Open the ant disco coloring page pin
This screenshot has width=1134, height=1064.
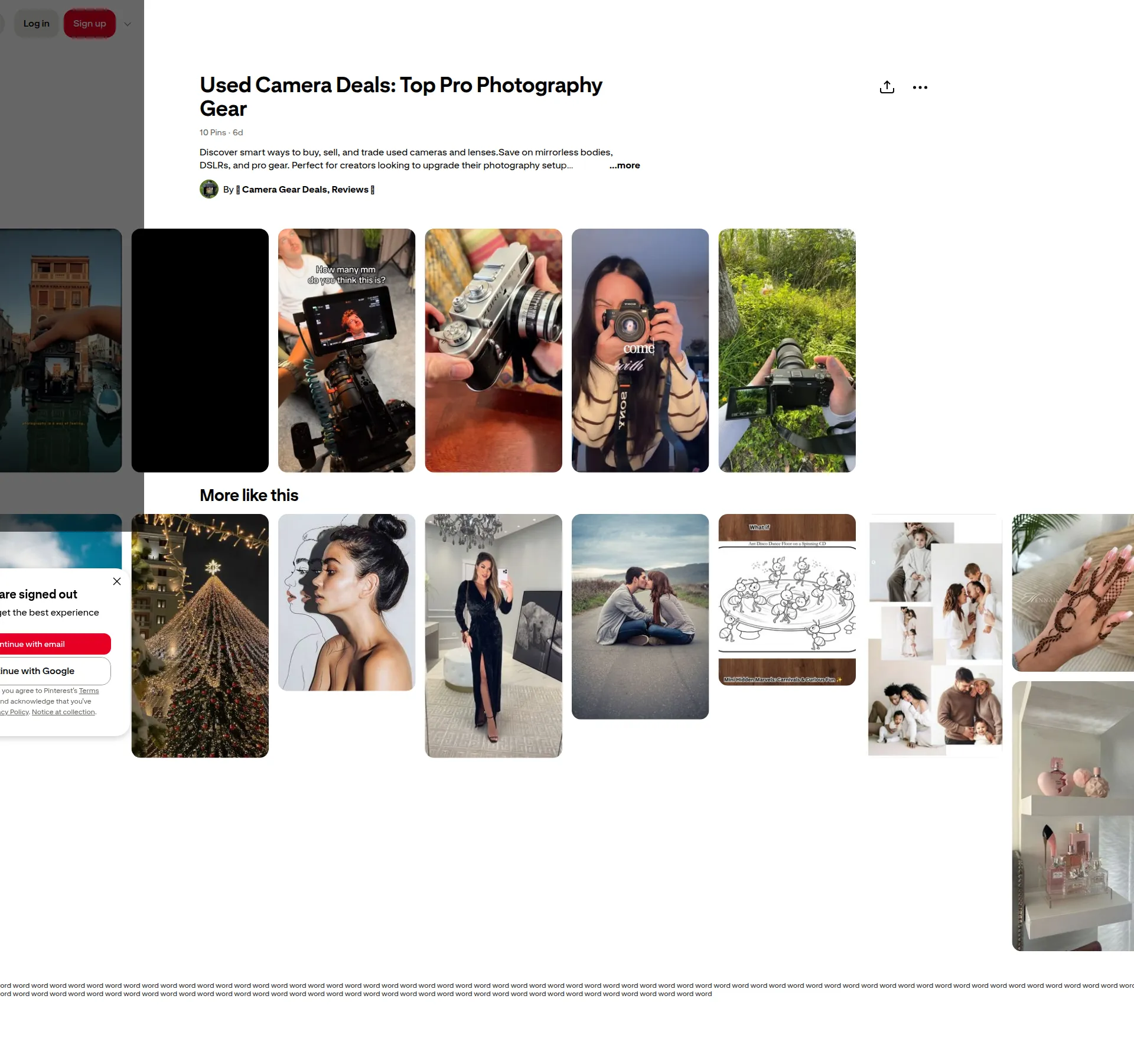(787, 600)
